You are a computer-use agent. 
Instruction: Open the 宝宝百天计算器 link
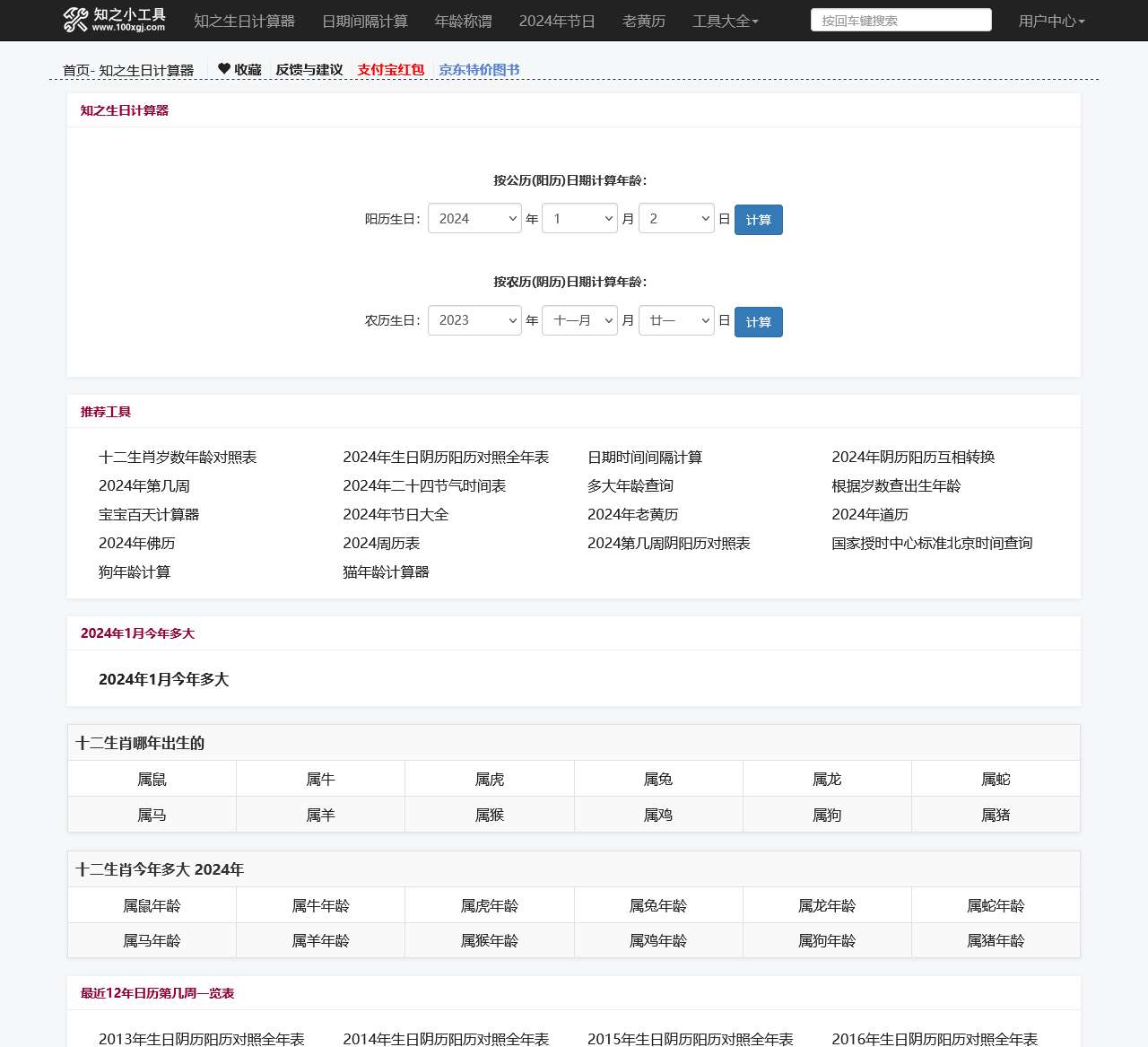[x=149, y=514]
